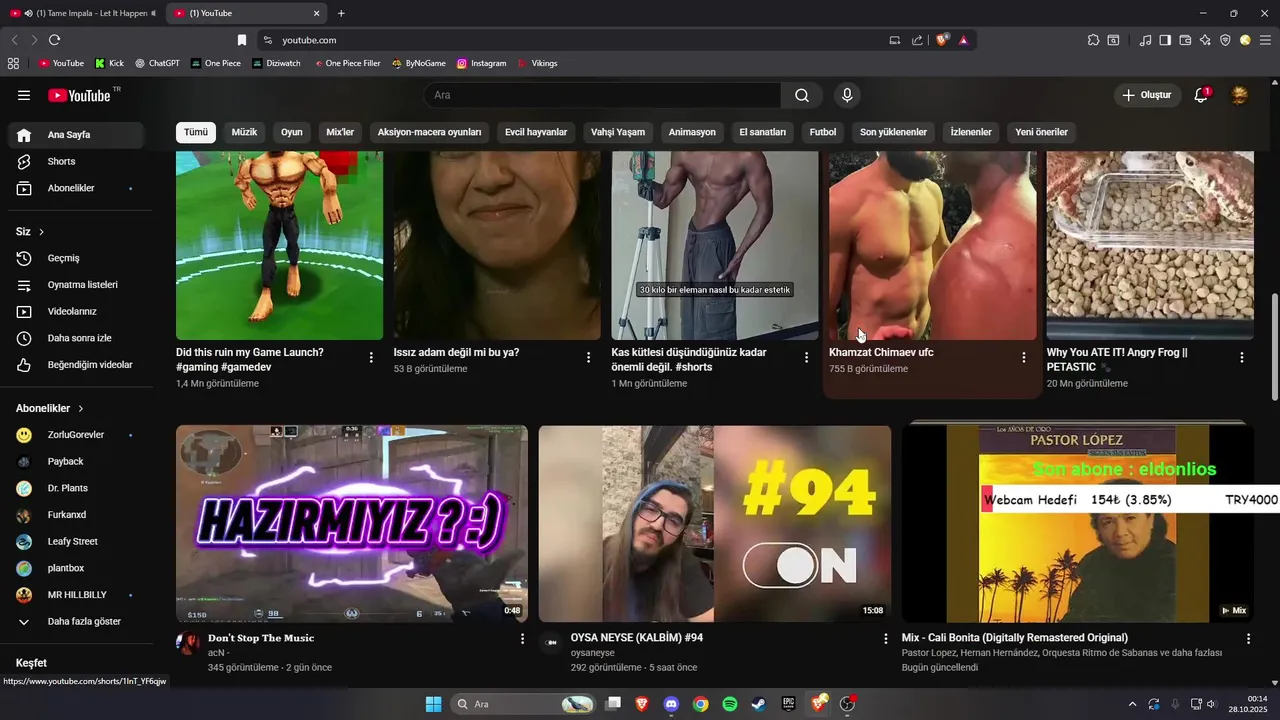Play the #94 ON video thumbnail

[x=715, y=524]
